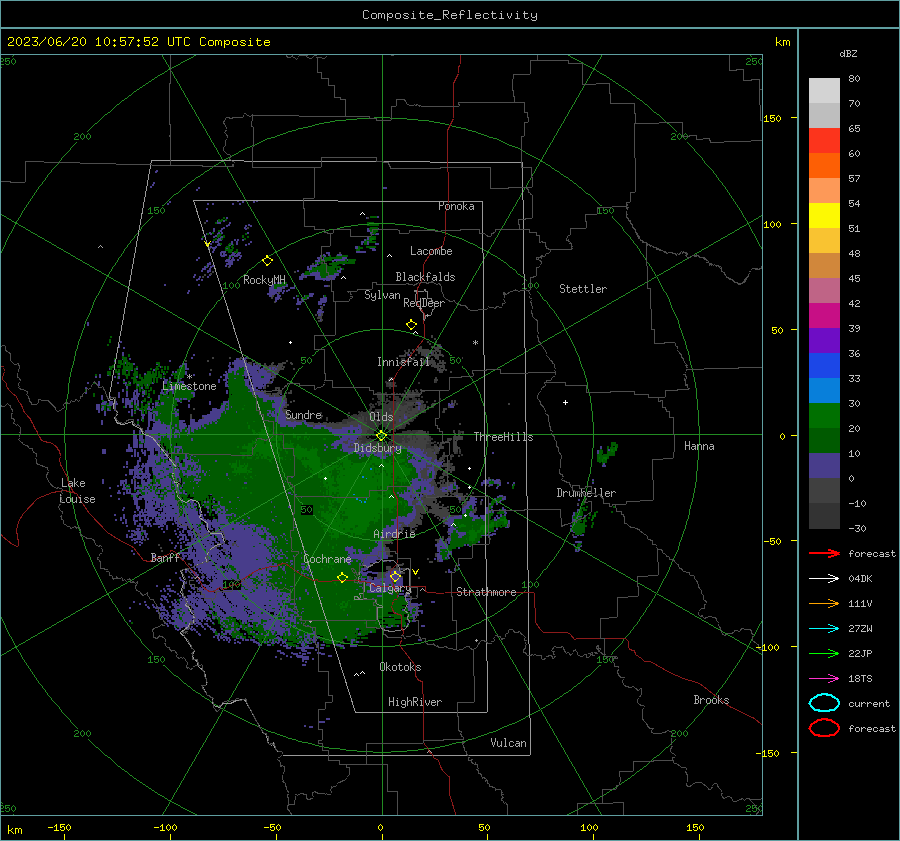The width and height of the screenshot is (900, 841).
Task: Click the purple 39-36 dBZ color swatch
Action: tap(824, 341)
